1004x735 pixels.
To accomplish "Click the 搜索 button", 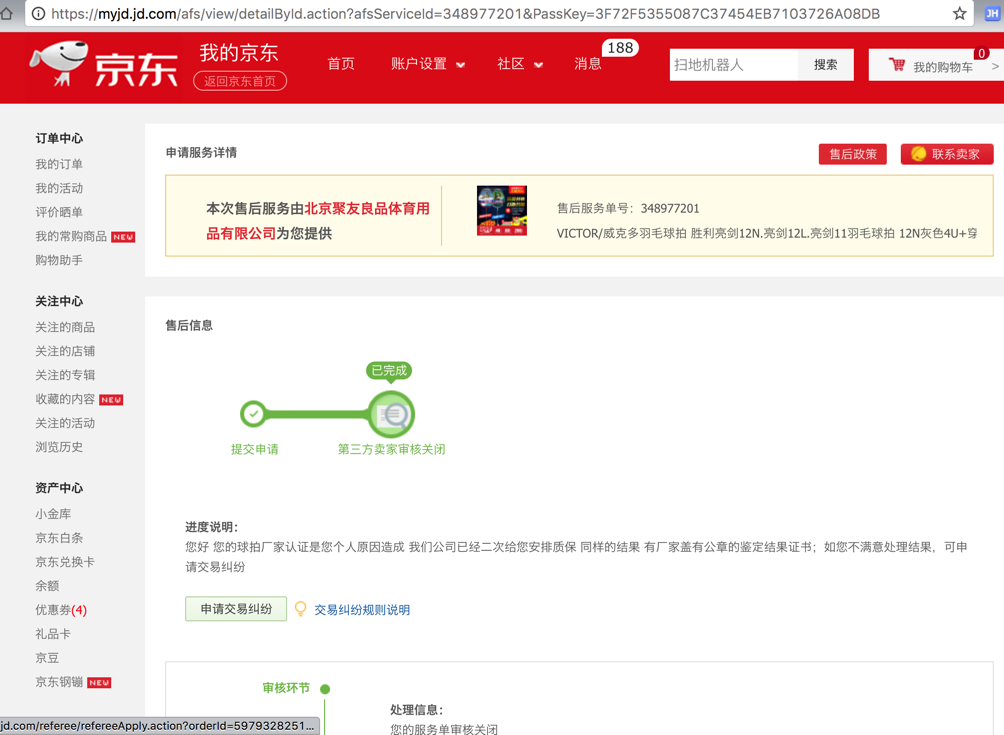I will point(825,65).
